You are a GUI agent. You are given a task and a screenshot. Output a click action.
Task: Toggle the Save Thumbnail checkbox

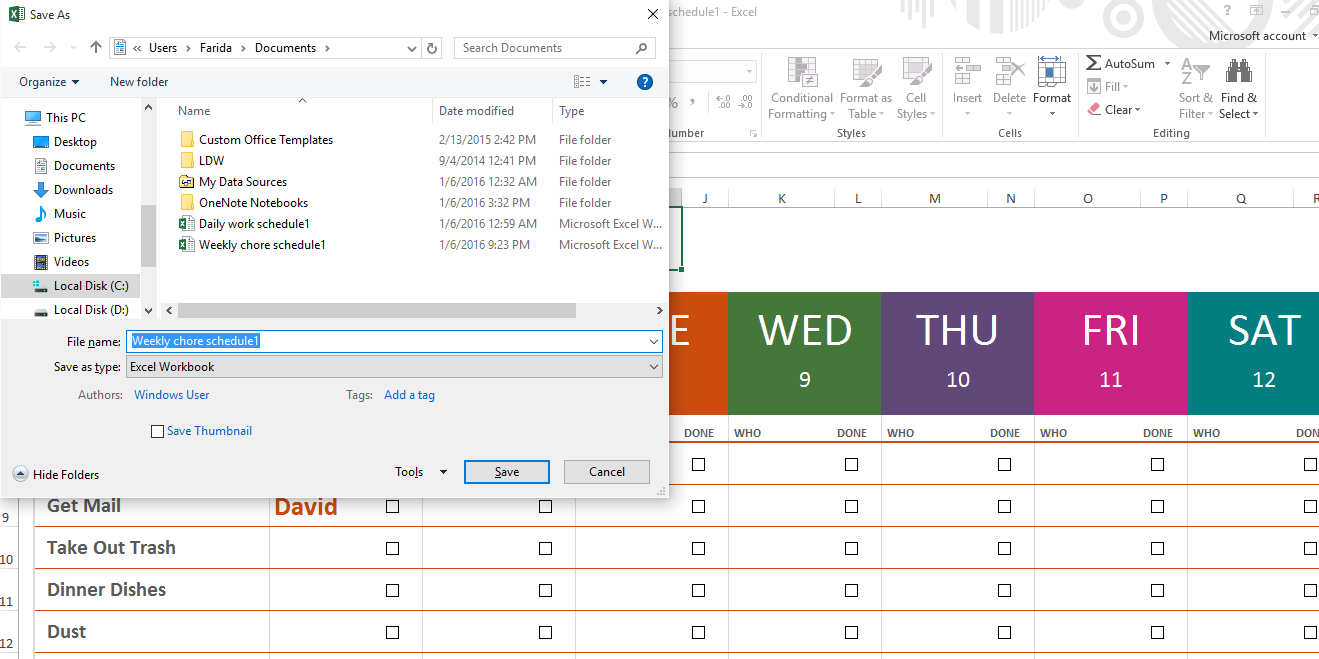click(157, 432)
